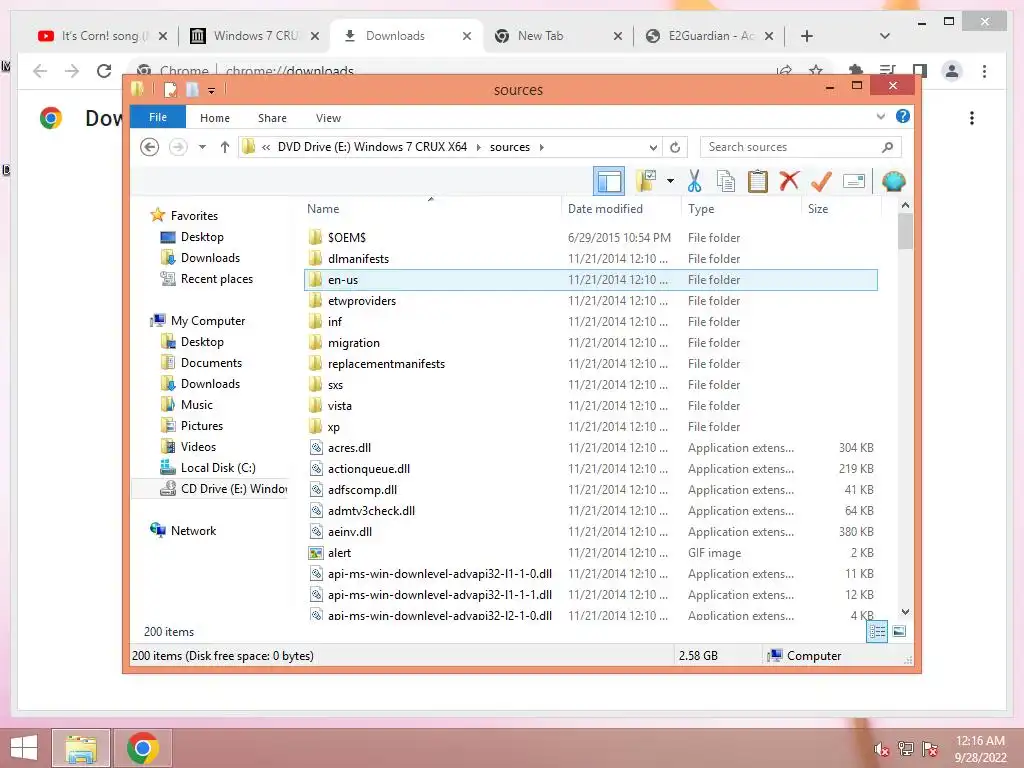The width and height of the screenshot is (1024, 768).
Task: Open Customize Quick Access Toolbar dropdown arrow
Action: 212,91
